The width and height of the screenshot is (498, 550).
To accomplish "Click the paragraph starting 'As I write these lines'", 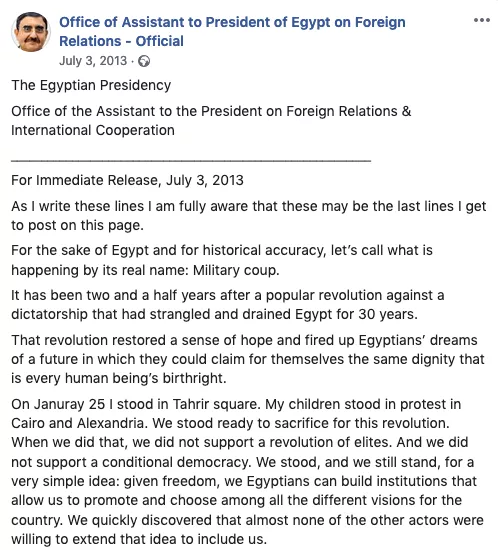I will click(x=249, y=215).
